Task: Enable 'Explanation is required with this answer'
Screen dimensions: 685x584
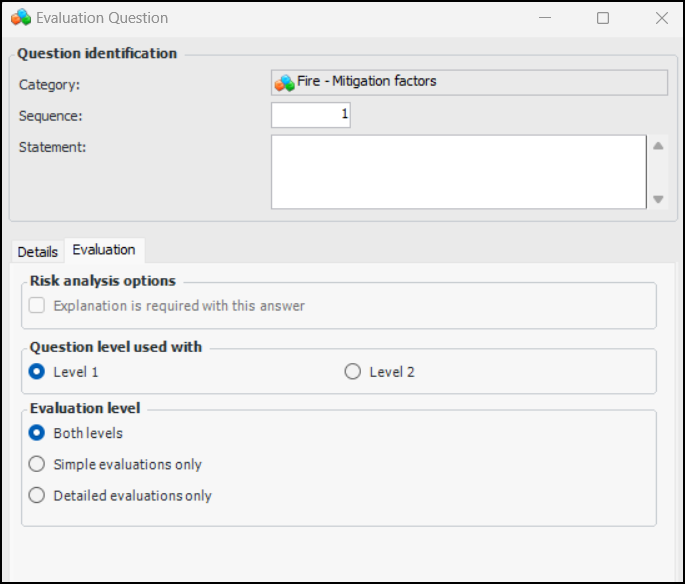Action: click(37, 306)
